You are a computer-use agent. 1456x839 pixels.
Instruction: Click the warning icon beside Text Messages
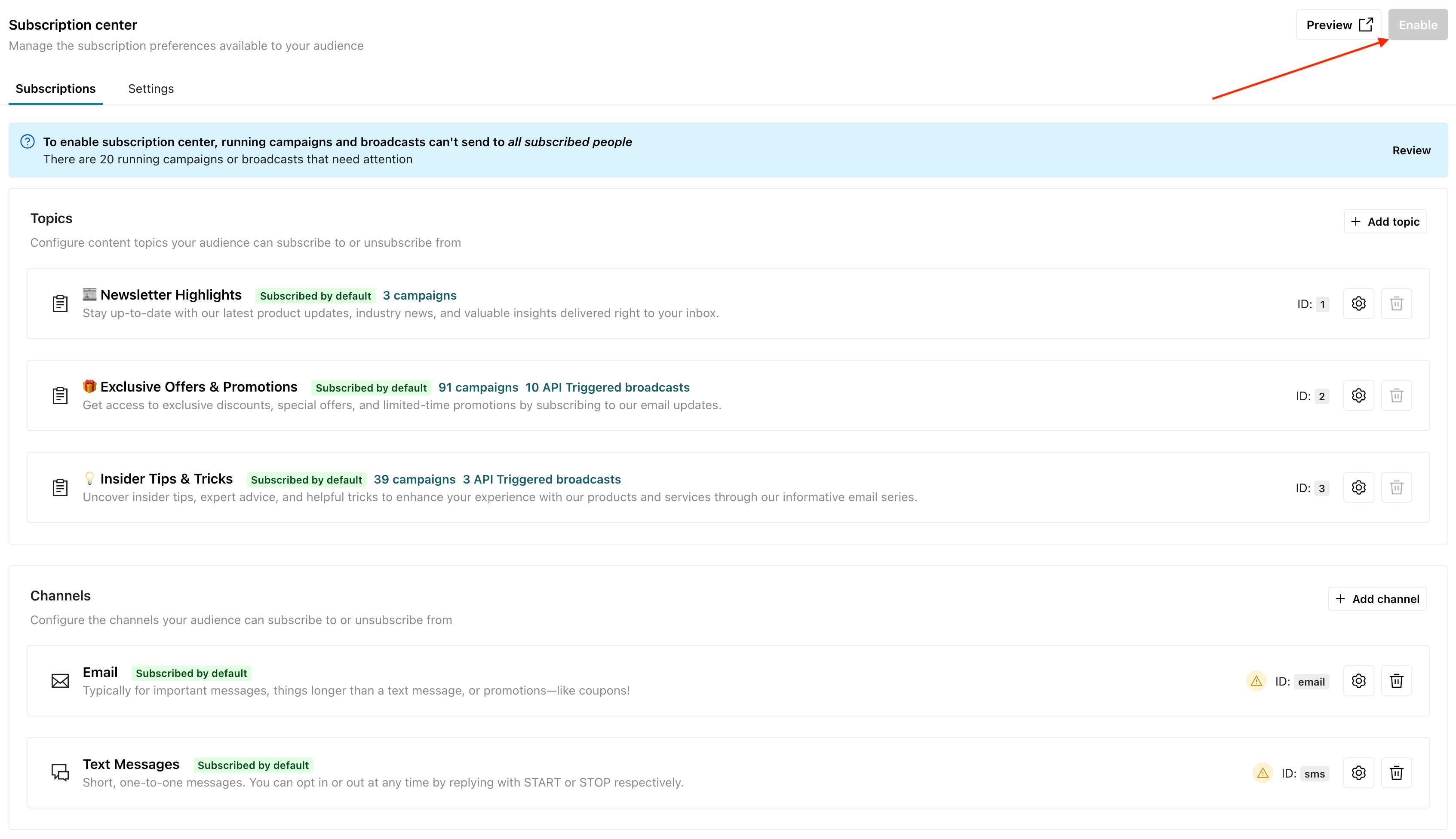[1262, 773]
